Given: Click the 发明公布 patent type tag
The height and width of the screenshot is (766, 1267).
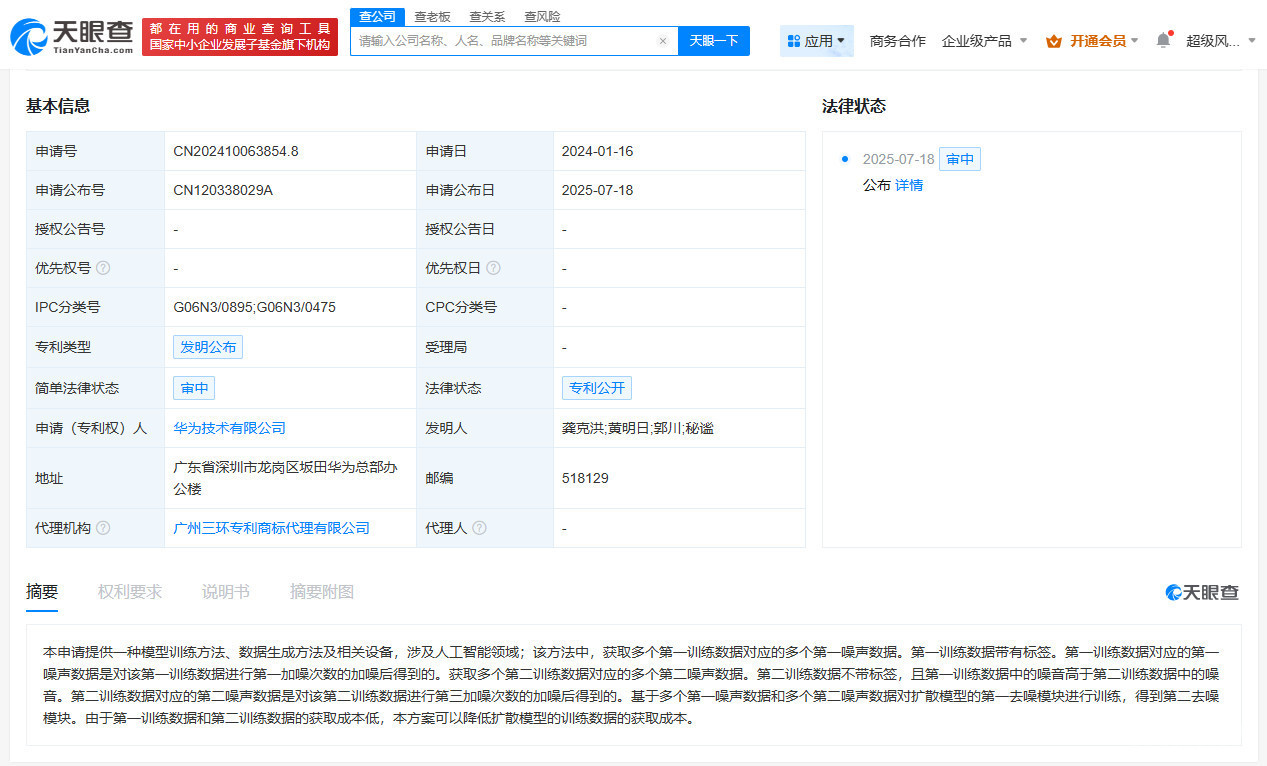Looking at the screenshot, I should point(208,347).
